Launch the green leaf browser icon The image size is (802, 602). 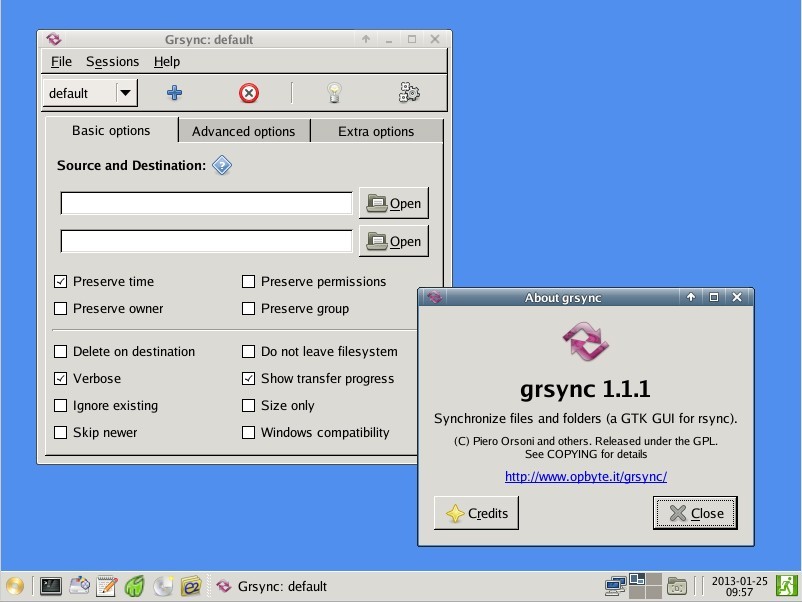(135, 586)
